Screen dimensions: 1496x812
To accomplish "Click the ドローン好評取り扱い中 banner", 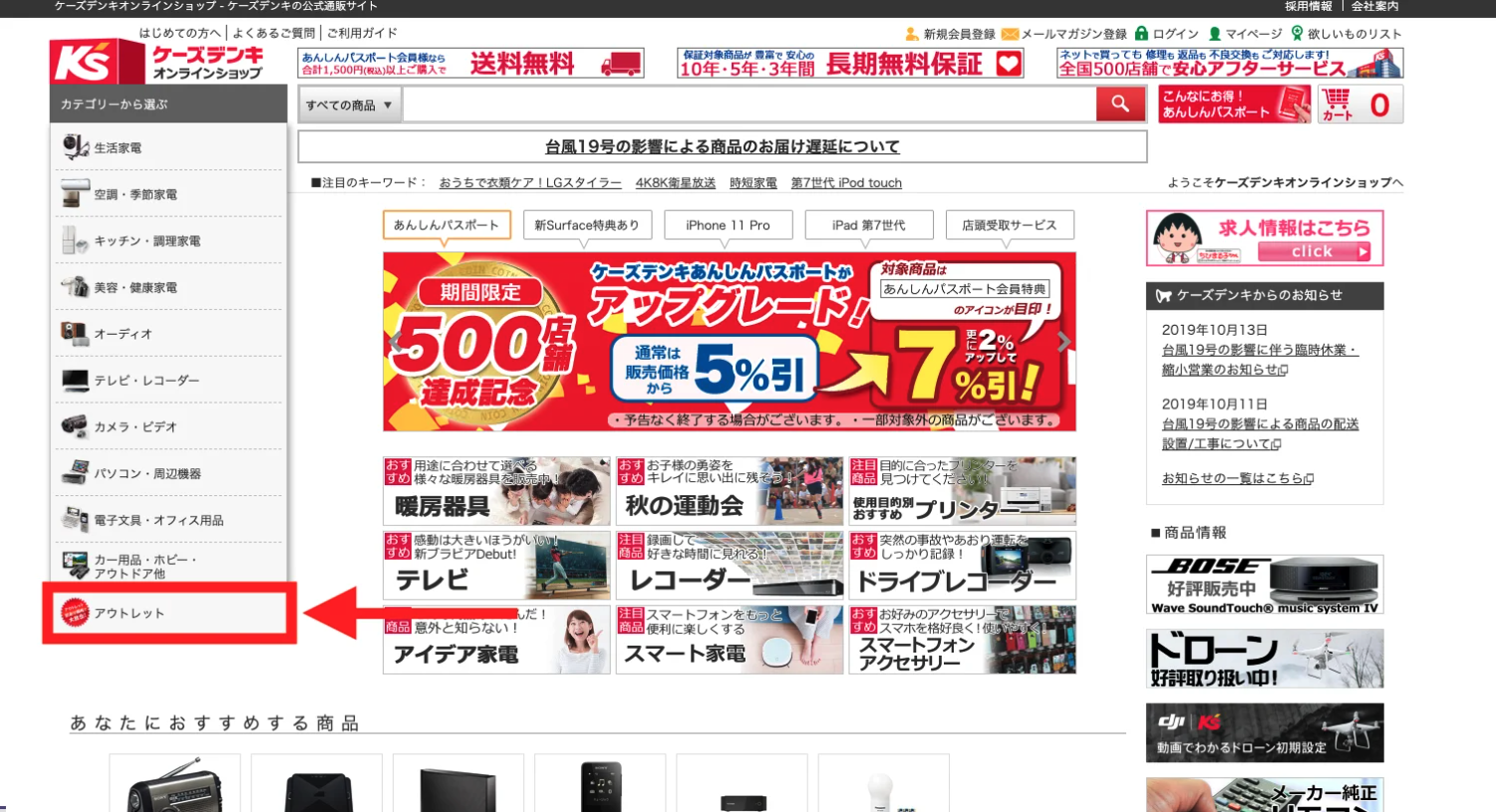I will click(x=1265, y=659).
